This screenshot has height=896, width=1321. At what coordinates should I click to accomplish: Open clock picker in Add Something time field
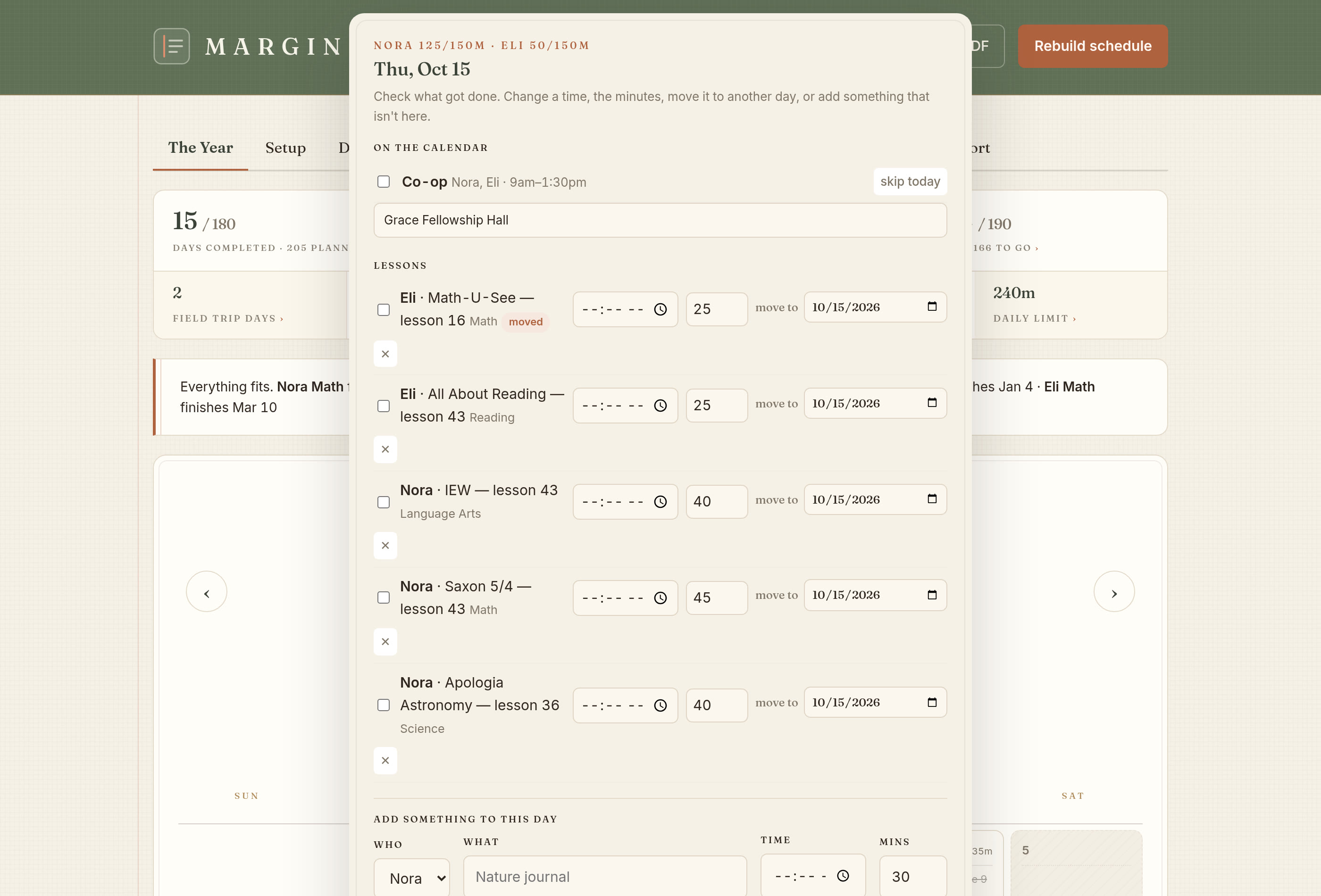point(843,876)
